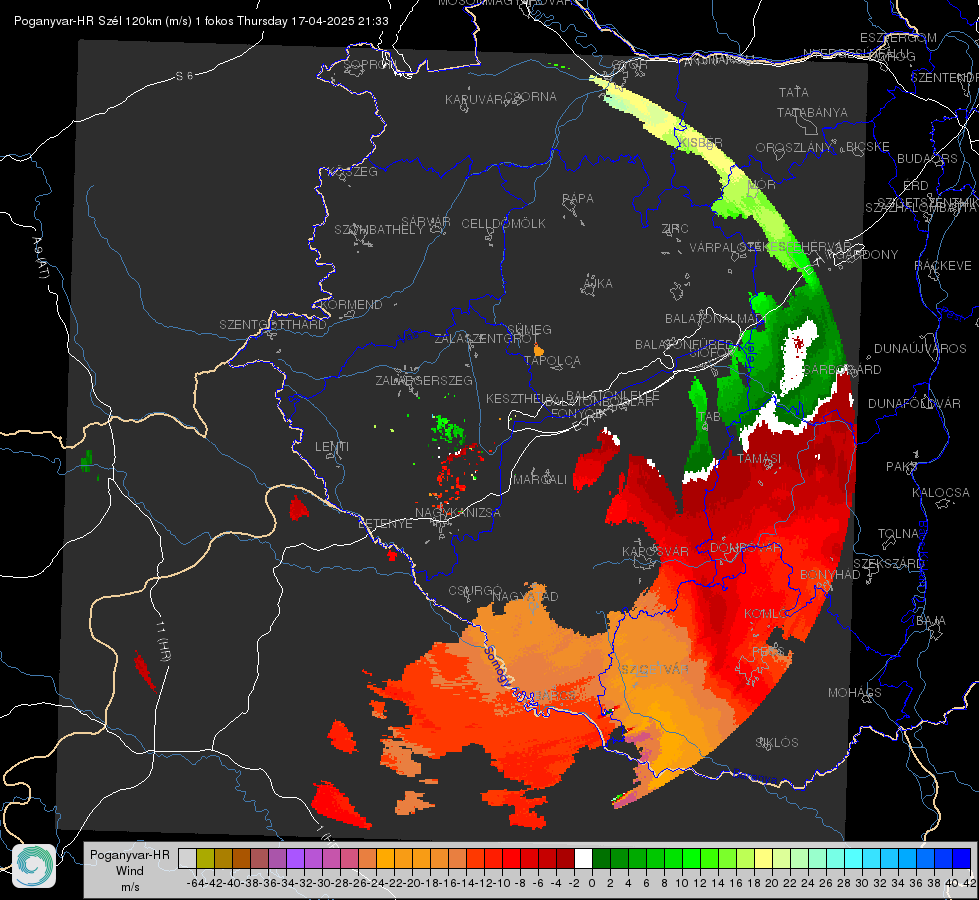This screenshot has width=979, height=900.
Task: Select the KESZTHELY label
Action: (521, 398)
